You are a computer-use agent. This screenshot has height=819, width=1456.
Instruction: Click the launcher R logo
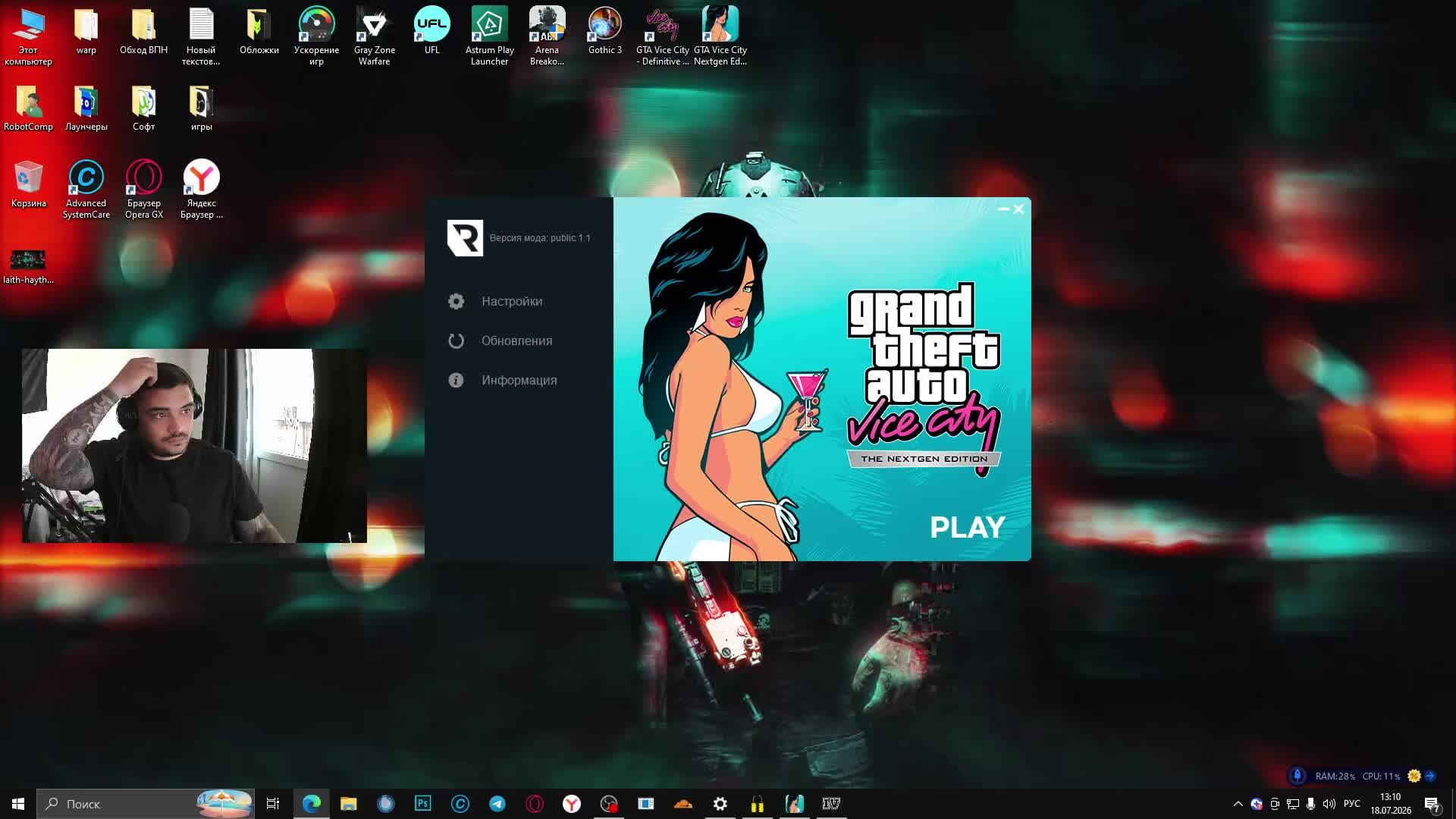point(465,238)
